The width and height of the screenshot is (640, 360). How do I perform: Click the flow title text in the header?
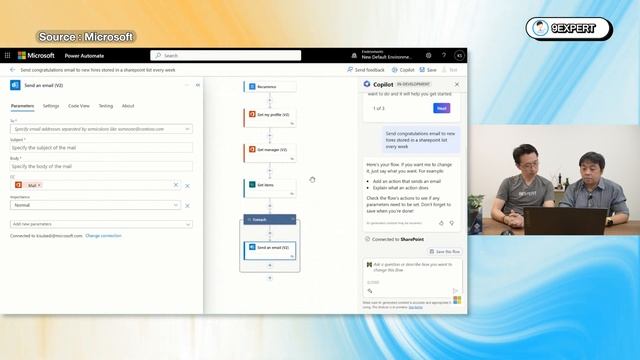98,70
